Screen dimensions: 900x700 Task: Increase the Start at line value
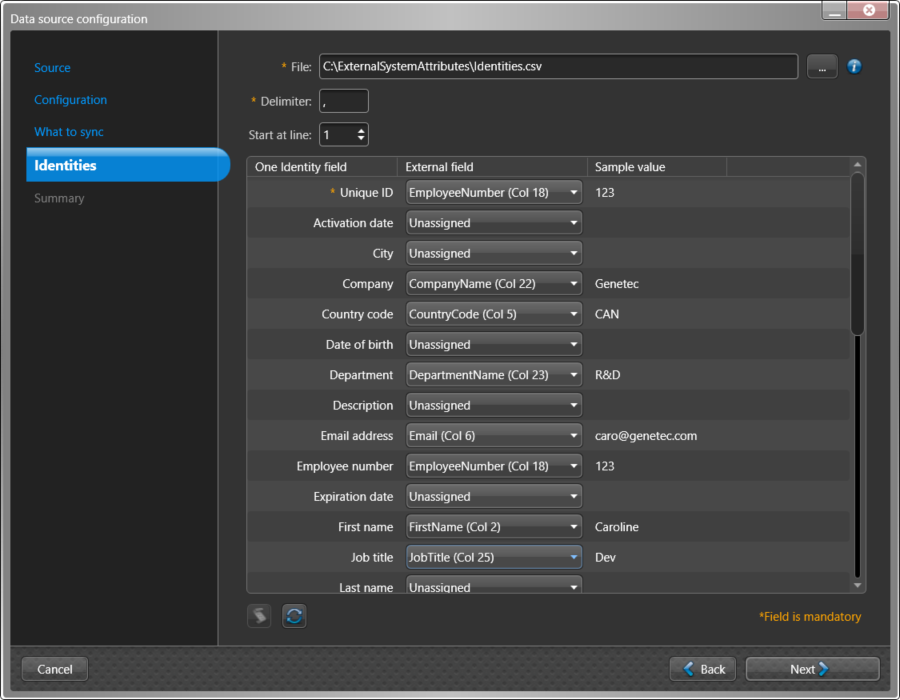tap(361, 129)
